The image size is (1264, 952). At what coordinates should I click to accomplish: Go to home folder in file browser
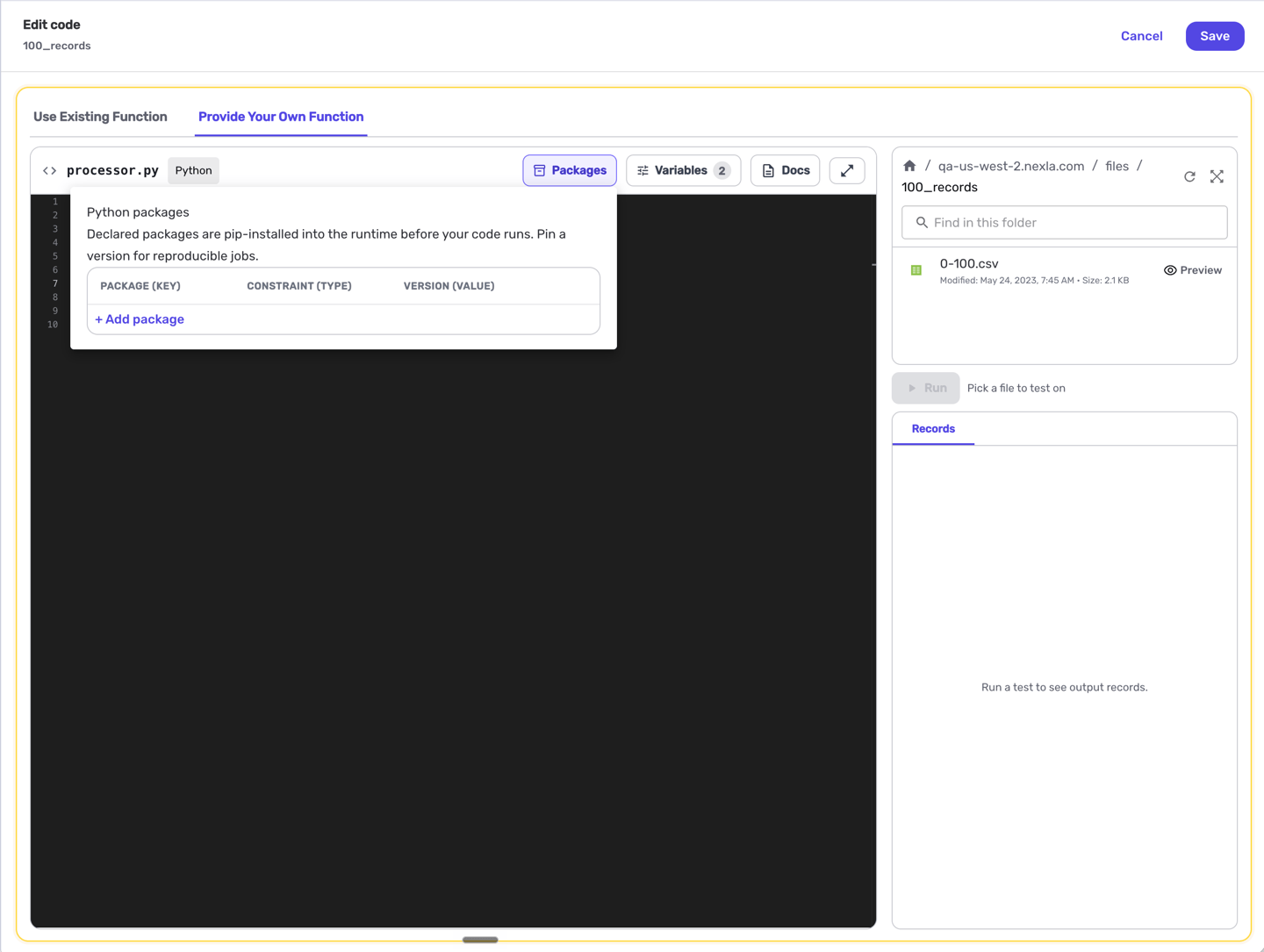(909, 166)
